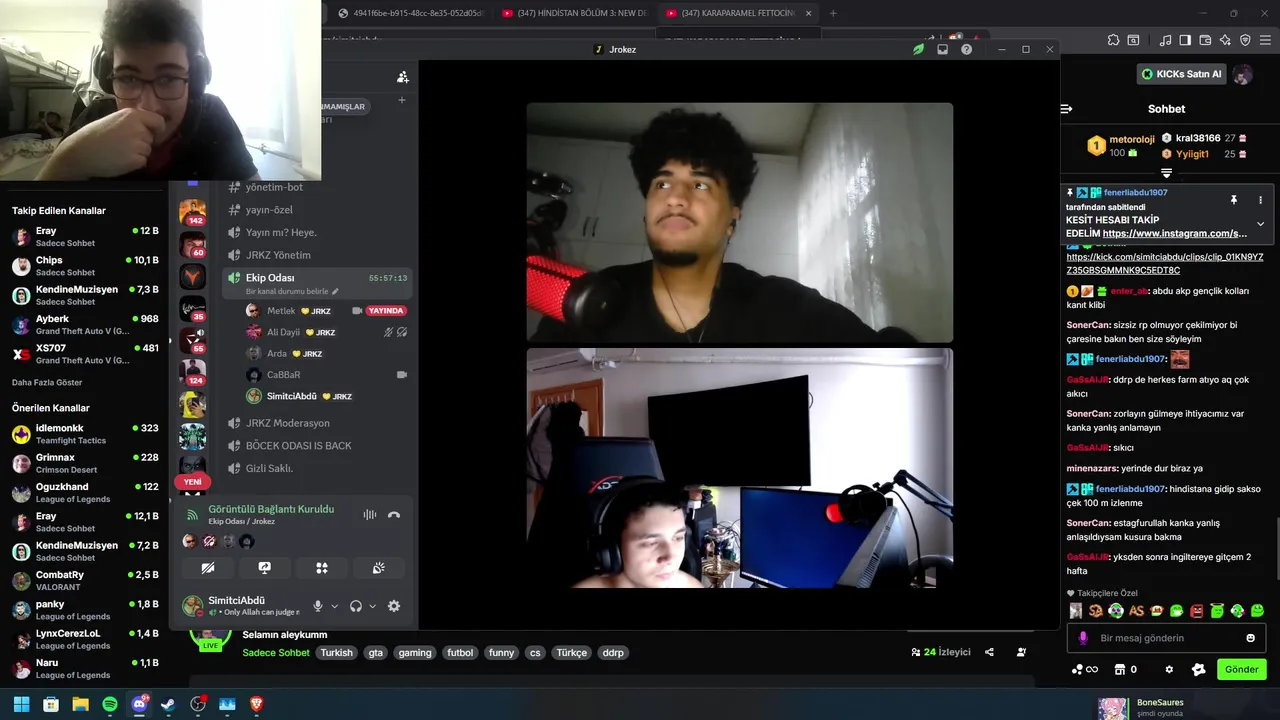Open Spotify from the taskbar
The width and height of the screenshot is (1280, 720).
coord(110,704)
